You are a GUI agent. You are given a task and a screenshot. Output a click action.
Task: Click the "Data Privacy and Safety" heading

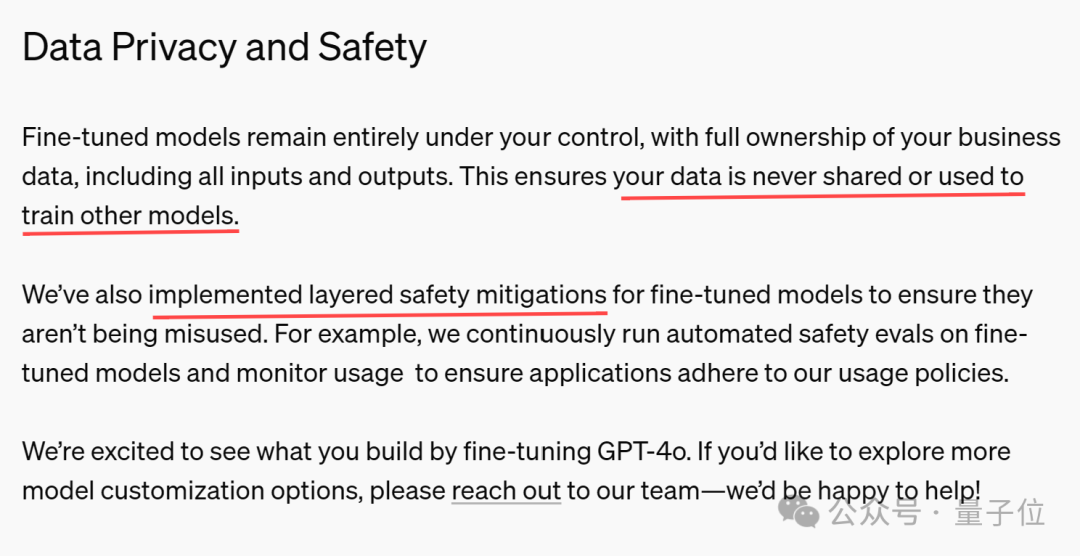point(224,47)
